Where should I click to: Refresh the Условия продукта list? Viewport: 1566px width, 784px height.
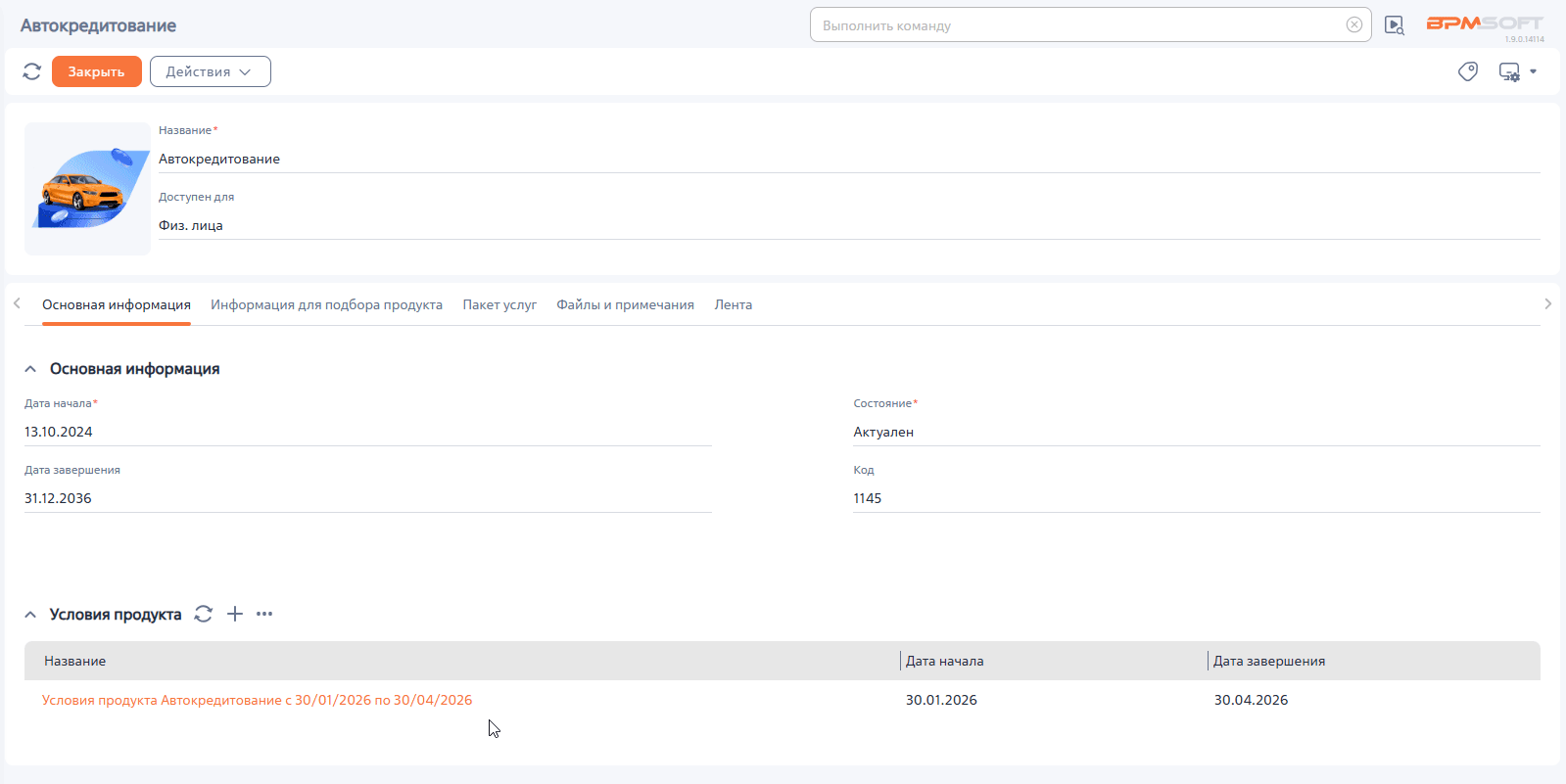204,614
